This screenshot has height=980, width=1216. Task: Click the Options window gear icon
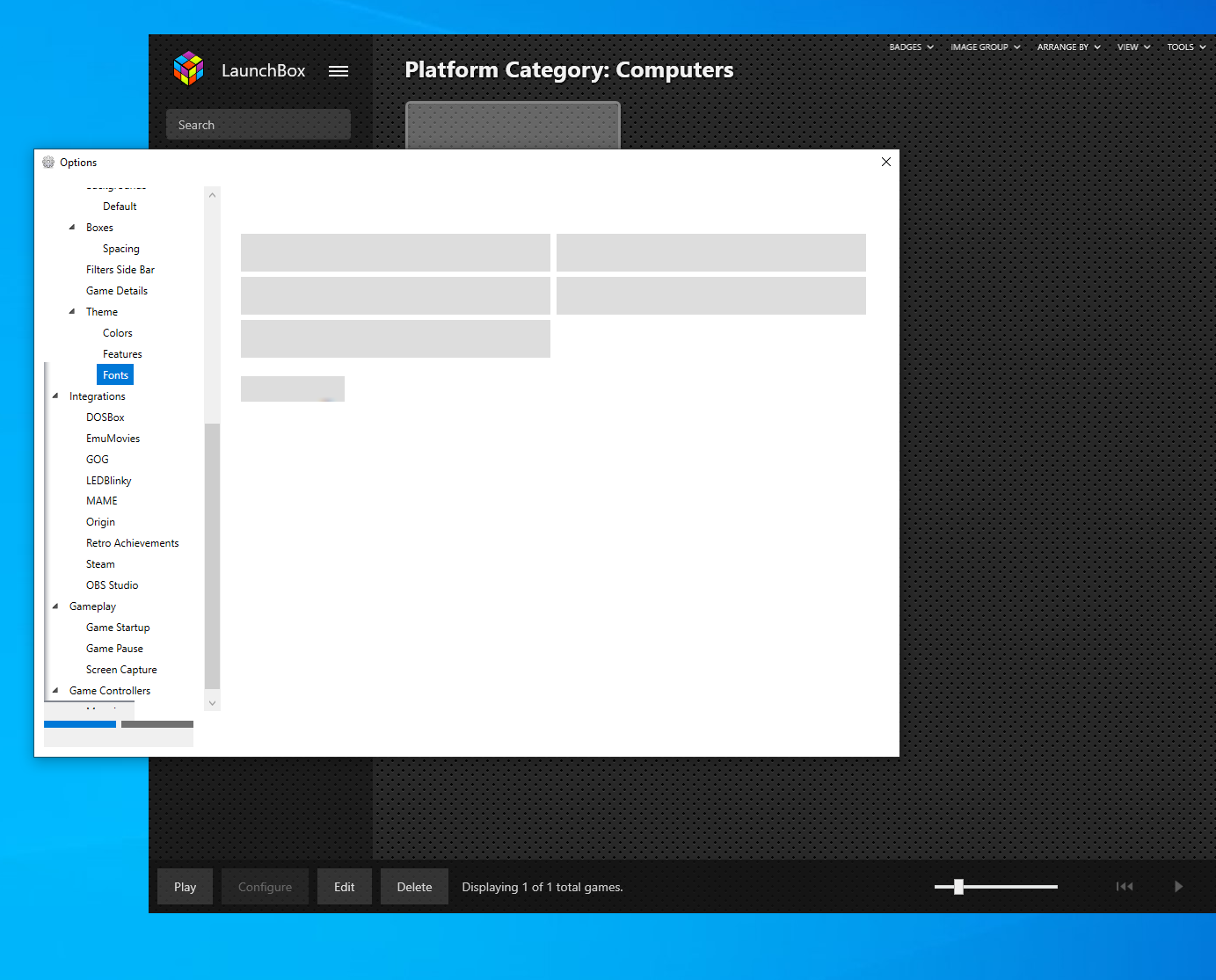pyautogui.click(x=48, y=162)
